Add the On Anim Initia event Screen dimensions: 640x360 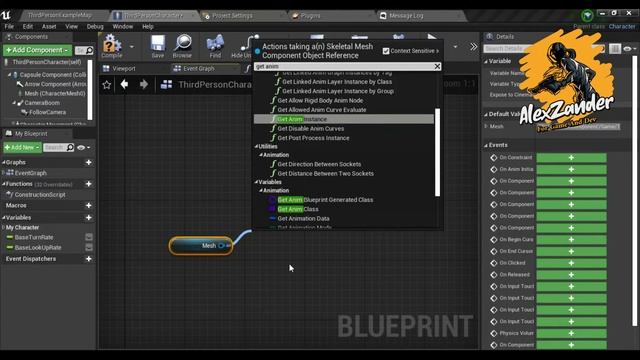571,169
